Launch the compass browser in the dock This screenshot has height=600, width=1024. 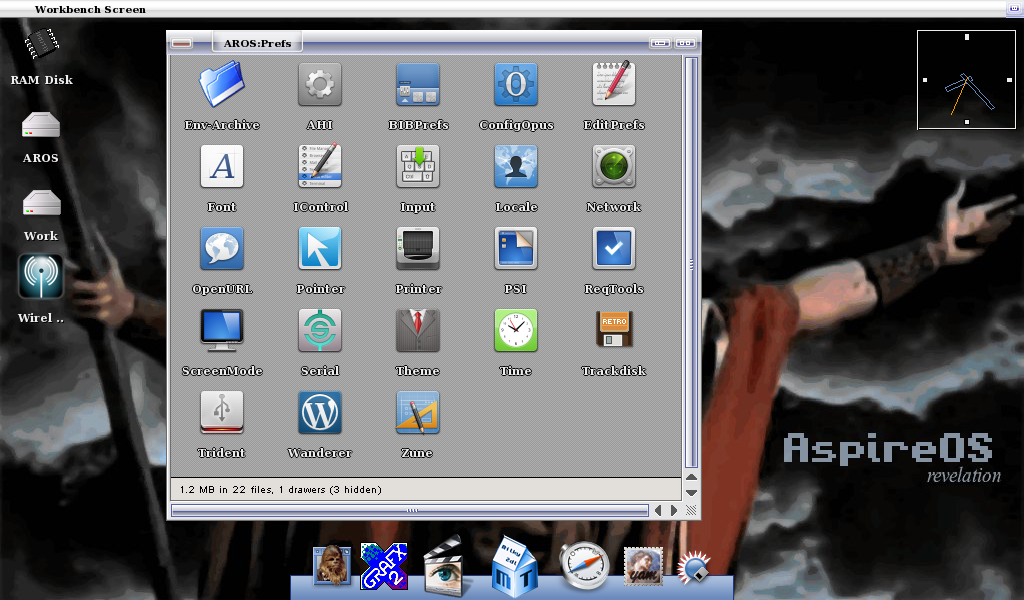(x=583, y=567)
